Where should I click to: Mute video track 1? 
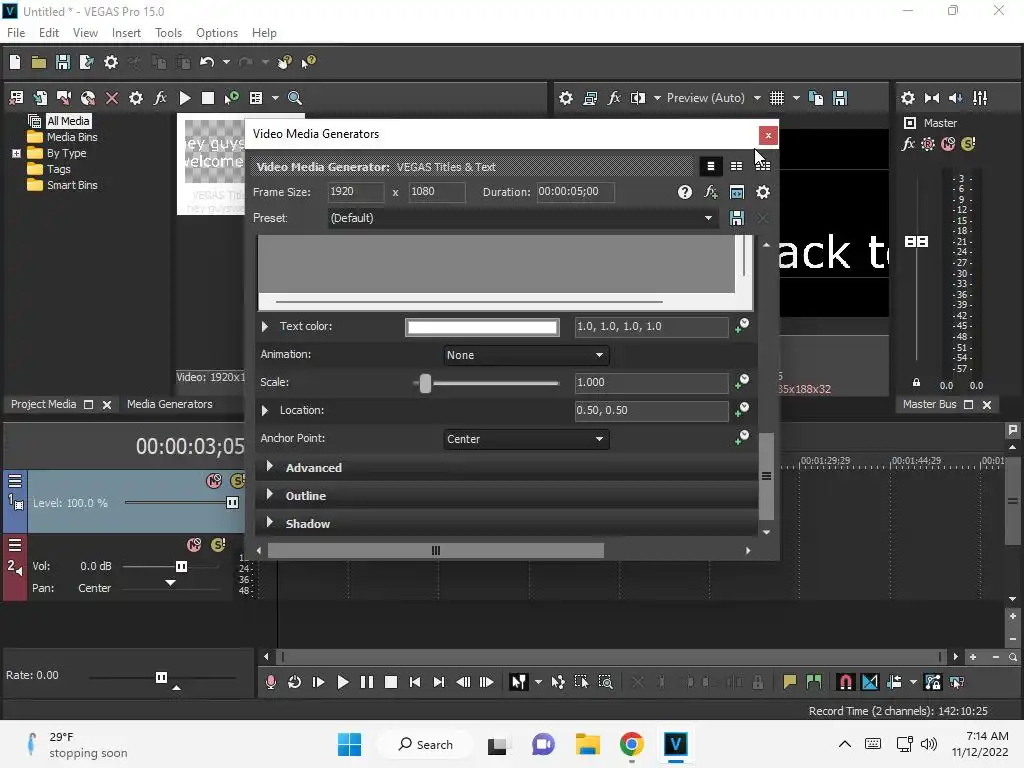[214, 481]
